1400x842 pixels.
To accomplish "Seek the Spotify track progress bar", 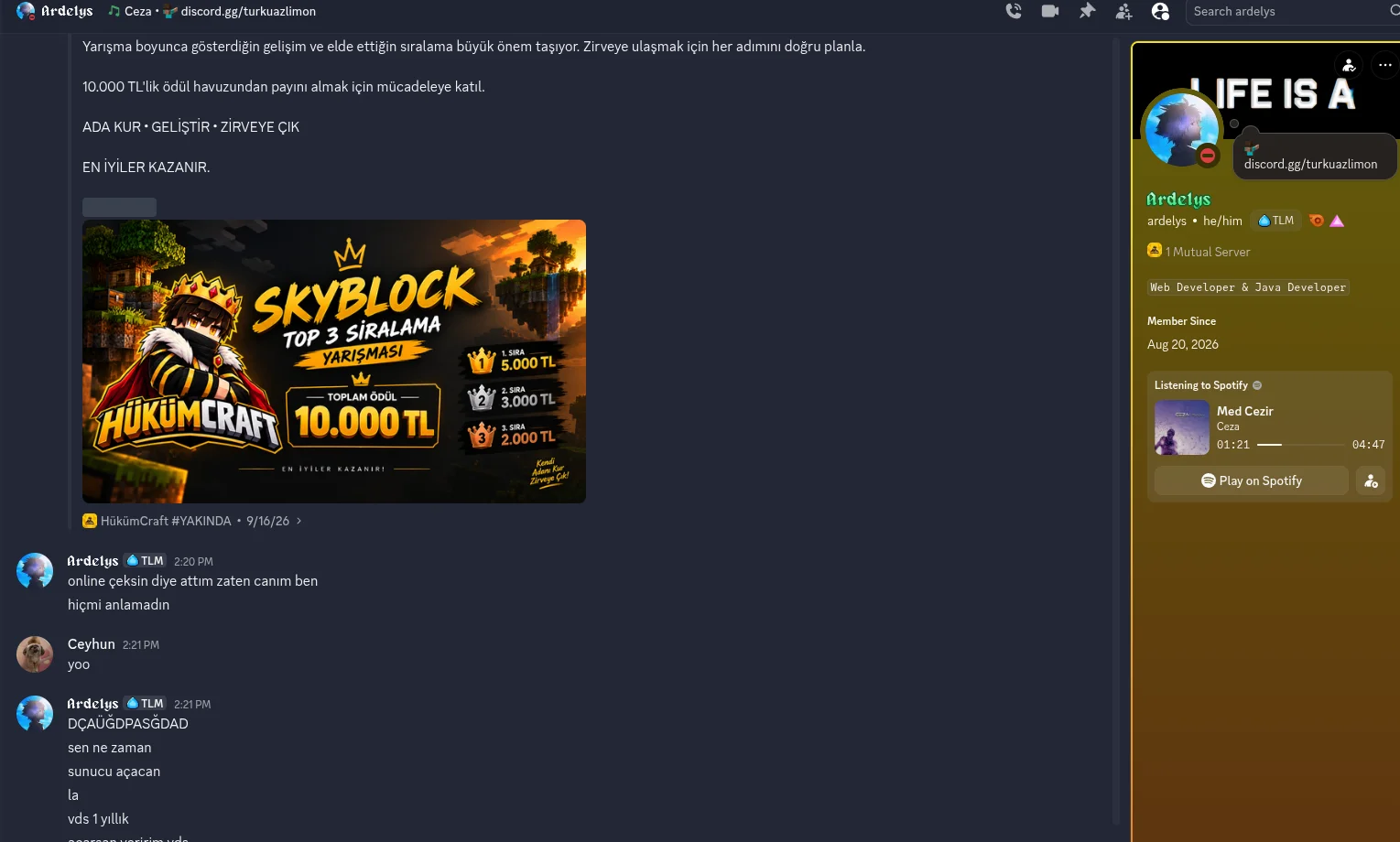I will pos(1300,445).
